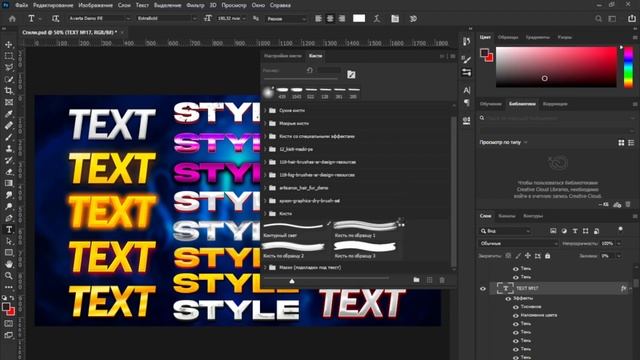The image size is (640, 360).
Task: Filter layers by adjustment layers icon
Action: [564, 231]
